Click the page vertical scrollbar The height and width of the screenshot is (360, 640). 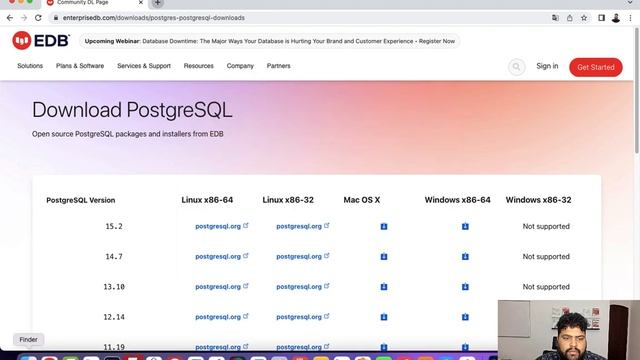pyautogui.click(x=636, y=91)
